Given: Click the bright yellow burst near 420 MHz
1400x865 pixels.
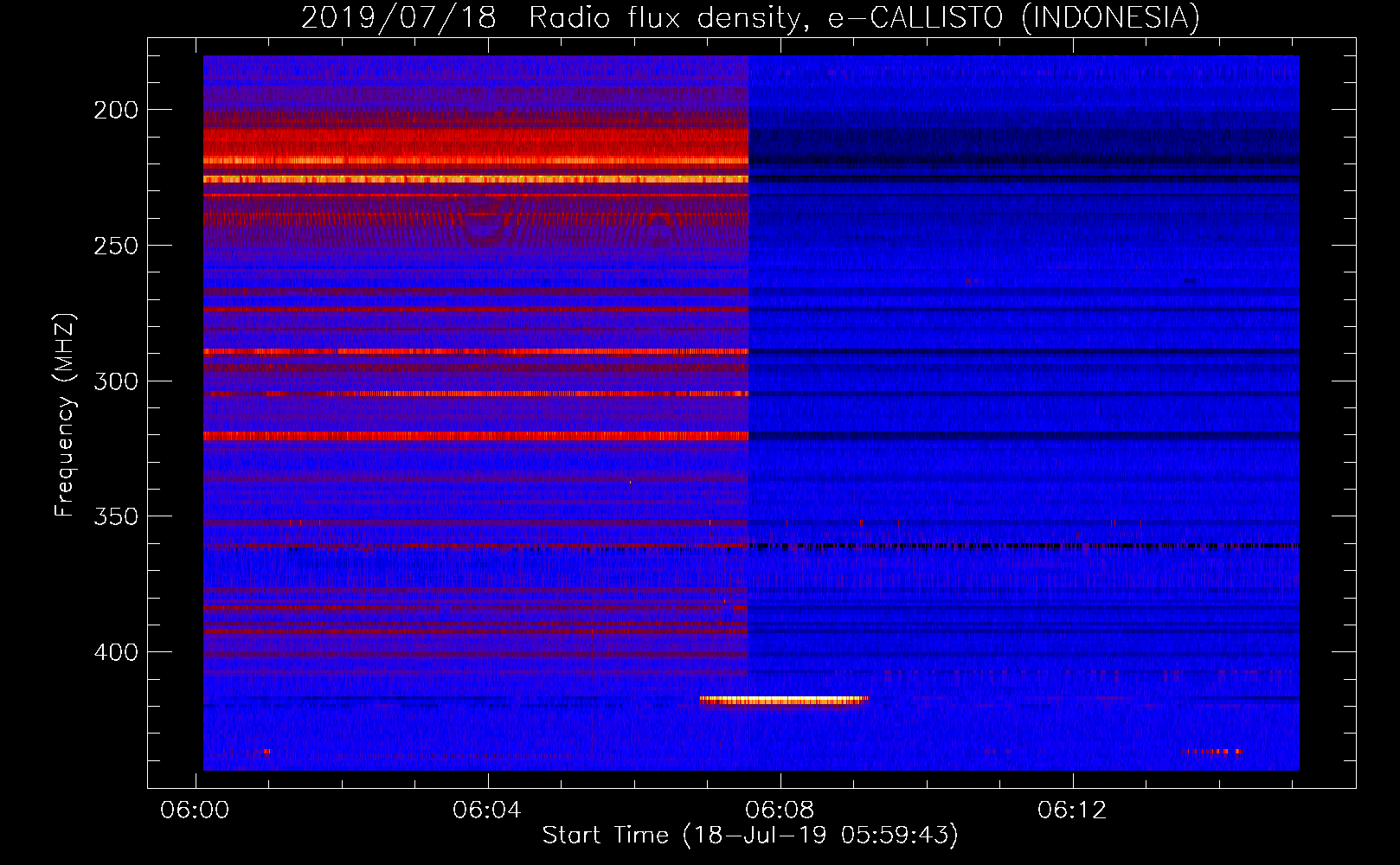Looking at the screenshot, I should [x=784, y=700].
